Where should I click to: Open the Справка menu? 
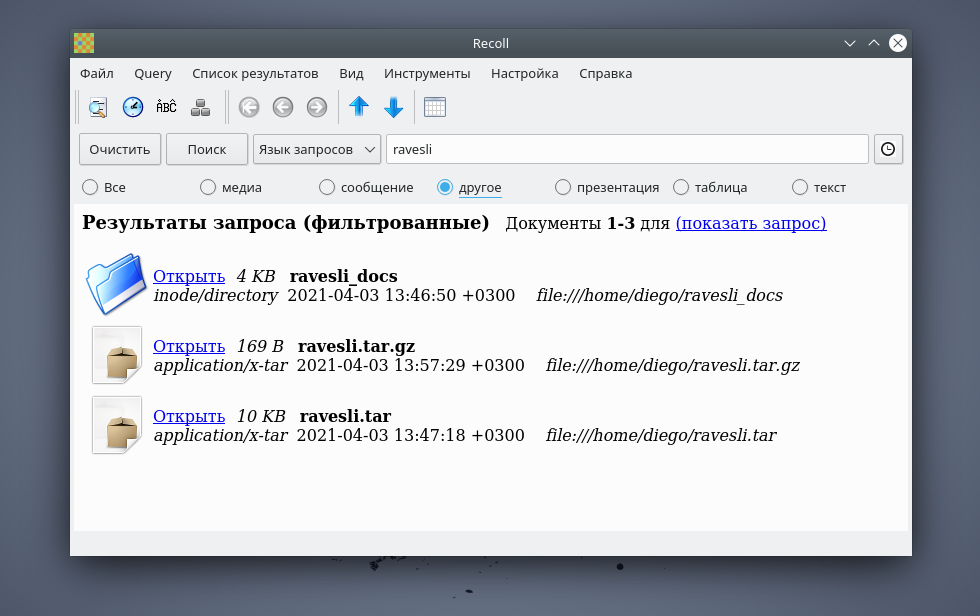tap(606, 74)
